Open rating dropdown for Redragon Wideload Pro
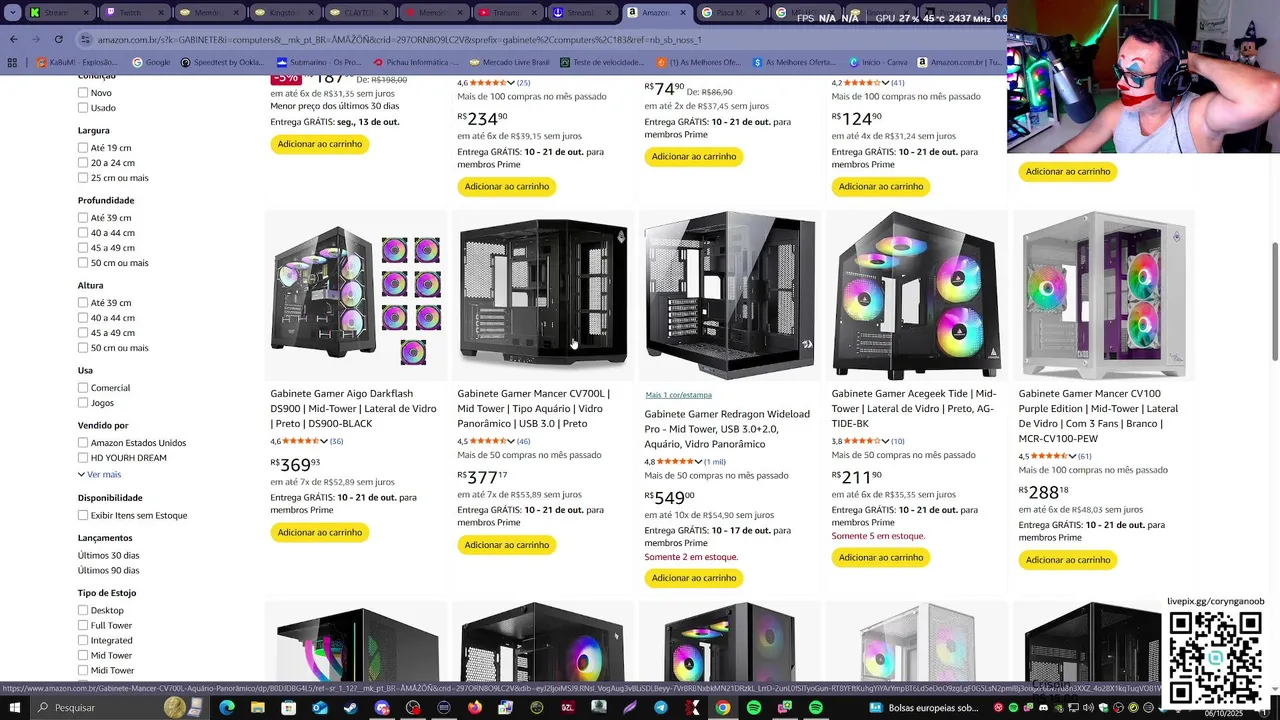 click(x=699, y=462)
